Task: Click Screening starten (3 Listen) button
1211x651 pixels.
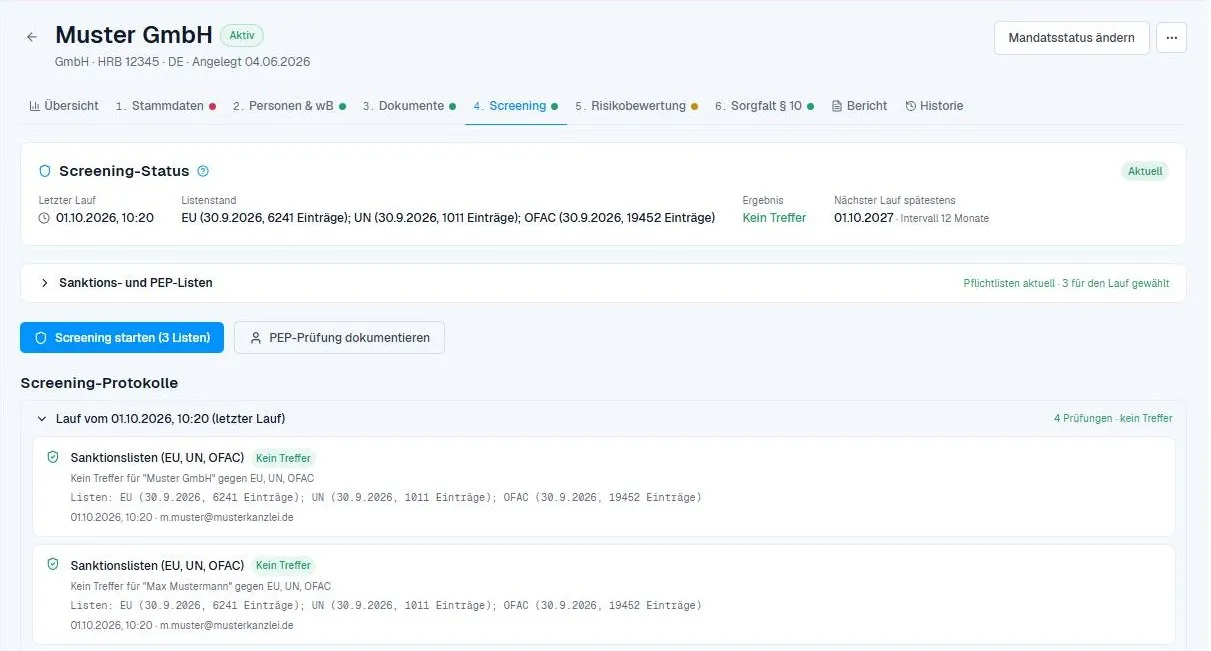Action: click(122, 338)
